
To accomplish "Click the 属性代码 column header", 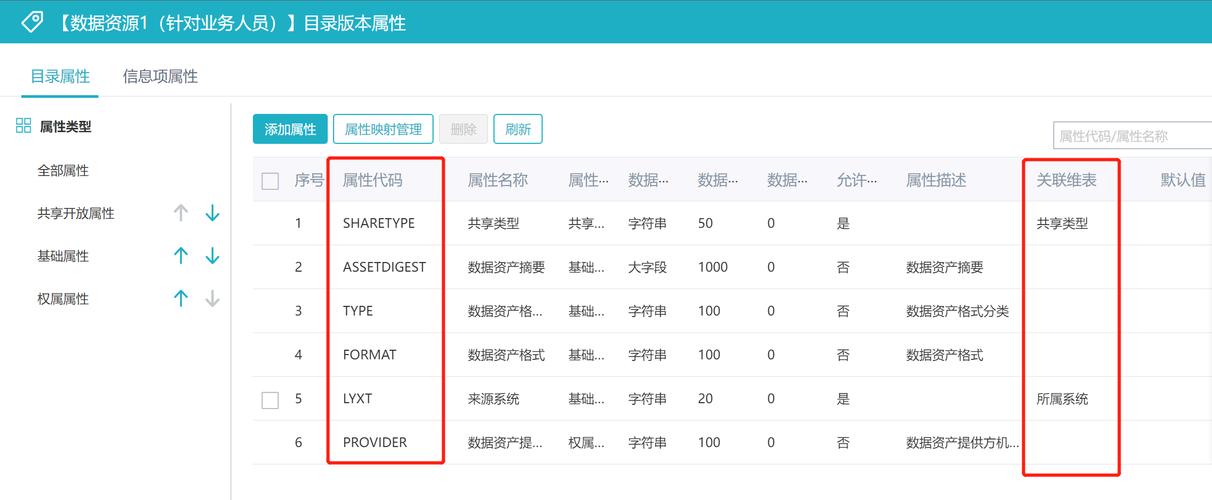I will tap(373, 180).
